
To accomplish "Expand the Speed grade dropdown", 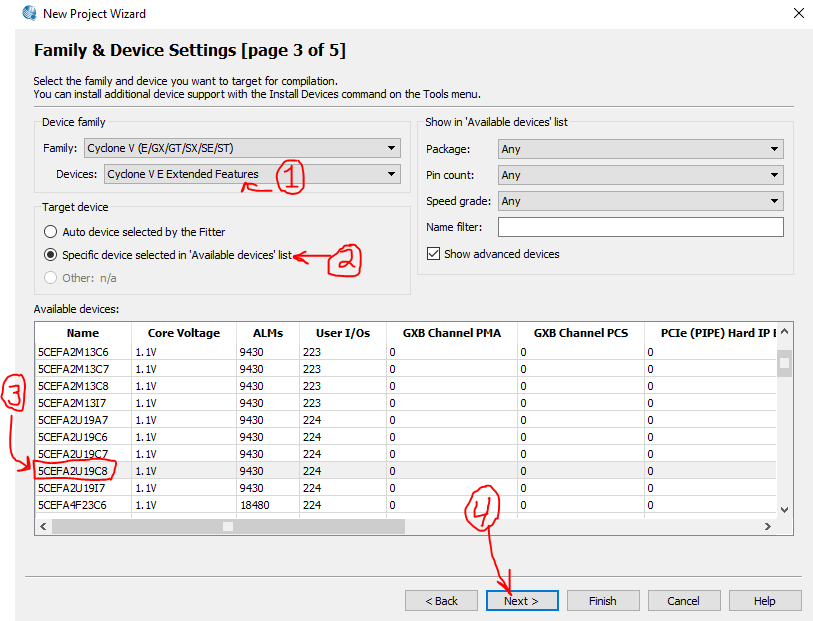I will click(640, 201).
